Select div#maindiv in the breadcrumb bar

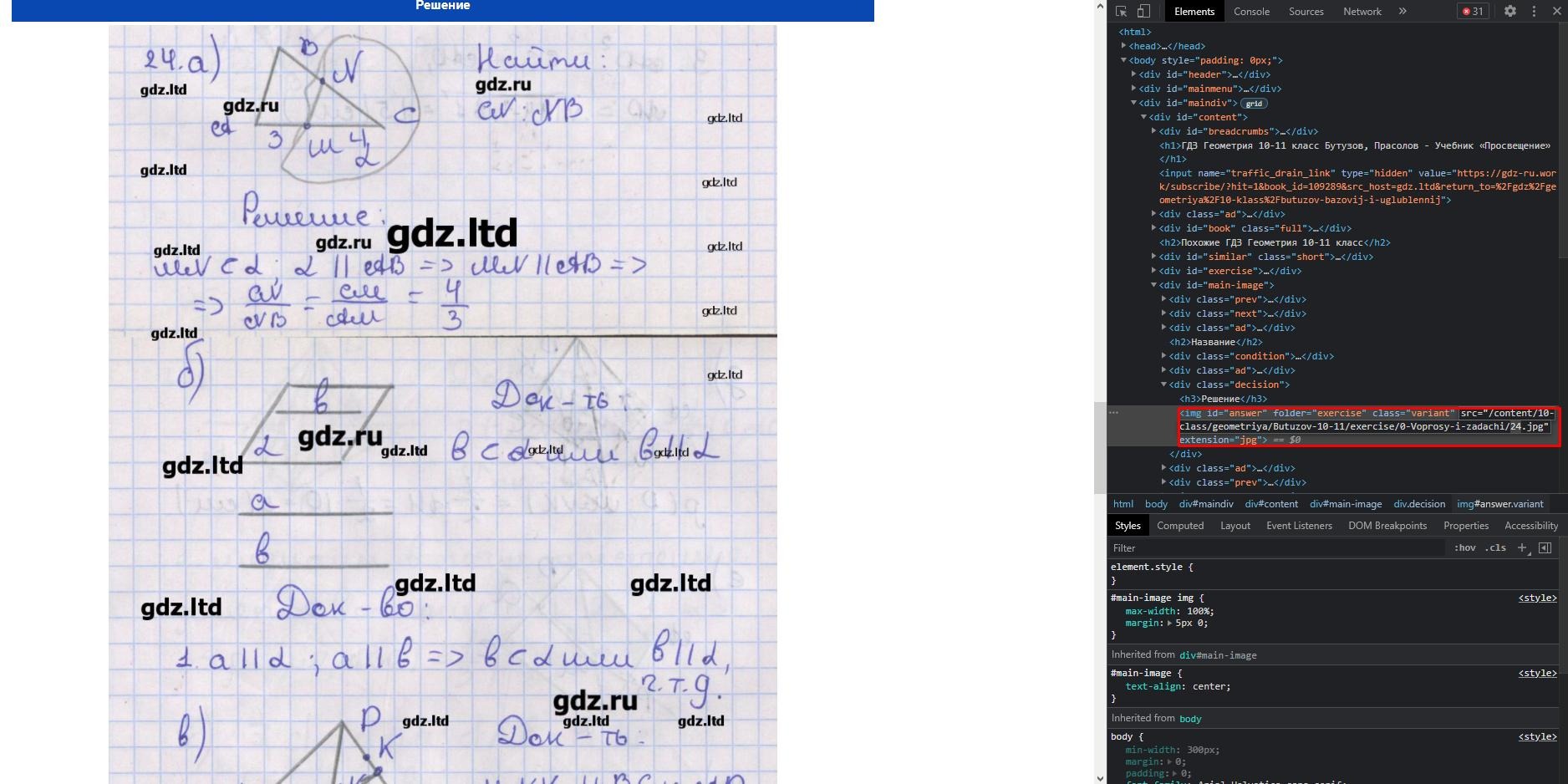point(1206,504)
